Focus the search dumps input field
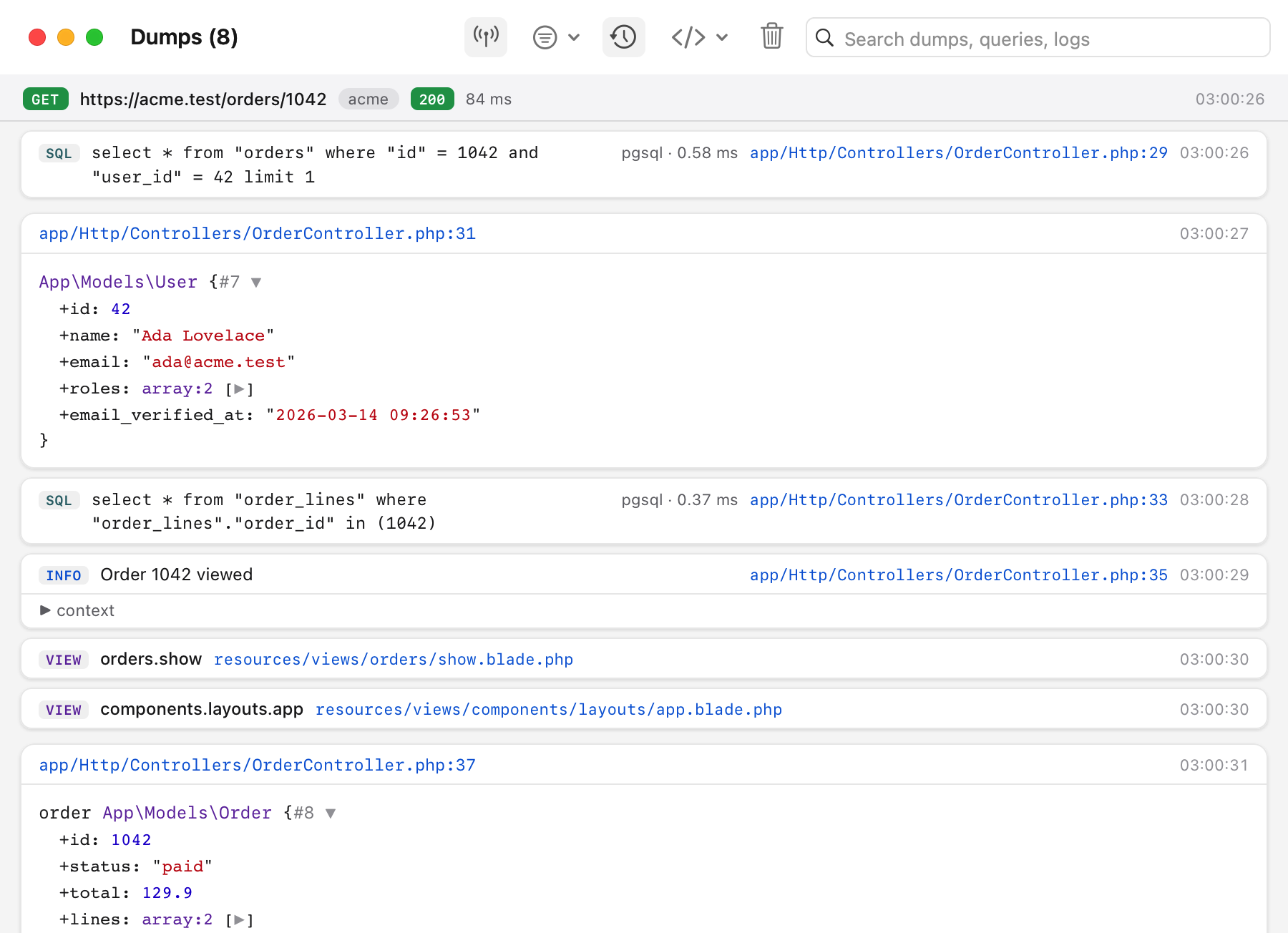Screen dimensions: 1288x933 click(1038, 38)
